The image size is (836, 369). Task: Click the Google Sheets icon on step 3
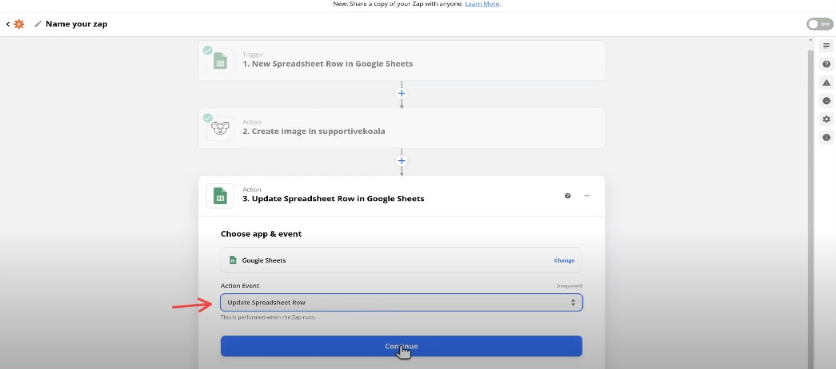(x=220, y=196)
